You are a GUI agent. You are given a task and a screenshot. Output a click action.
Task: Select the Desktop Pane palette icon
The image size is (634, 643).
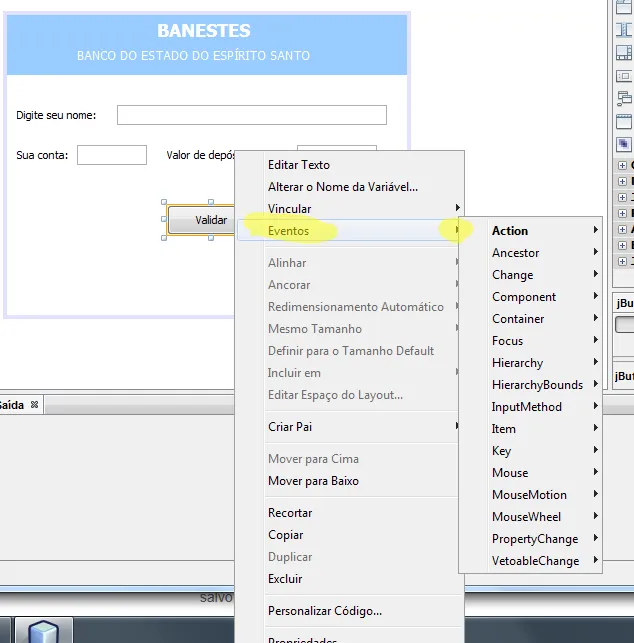coord(624,99)
